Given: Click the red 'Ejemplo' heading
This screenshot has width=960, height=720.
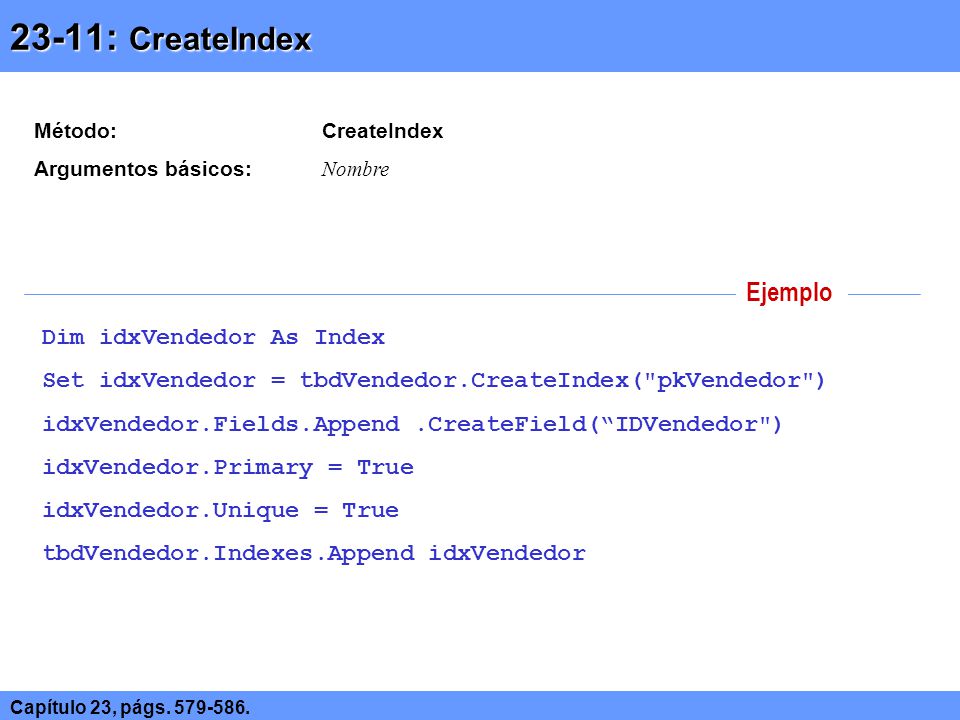Looking at the screenshot, I should 789,292.
